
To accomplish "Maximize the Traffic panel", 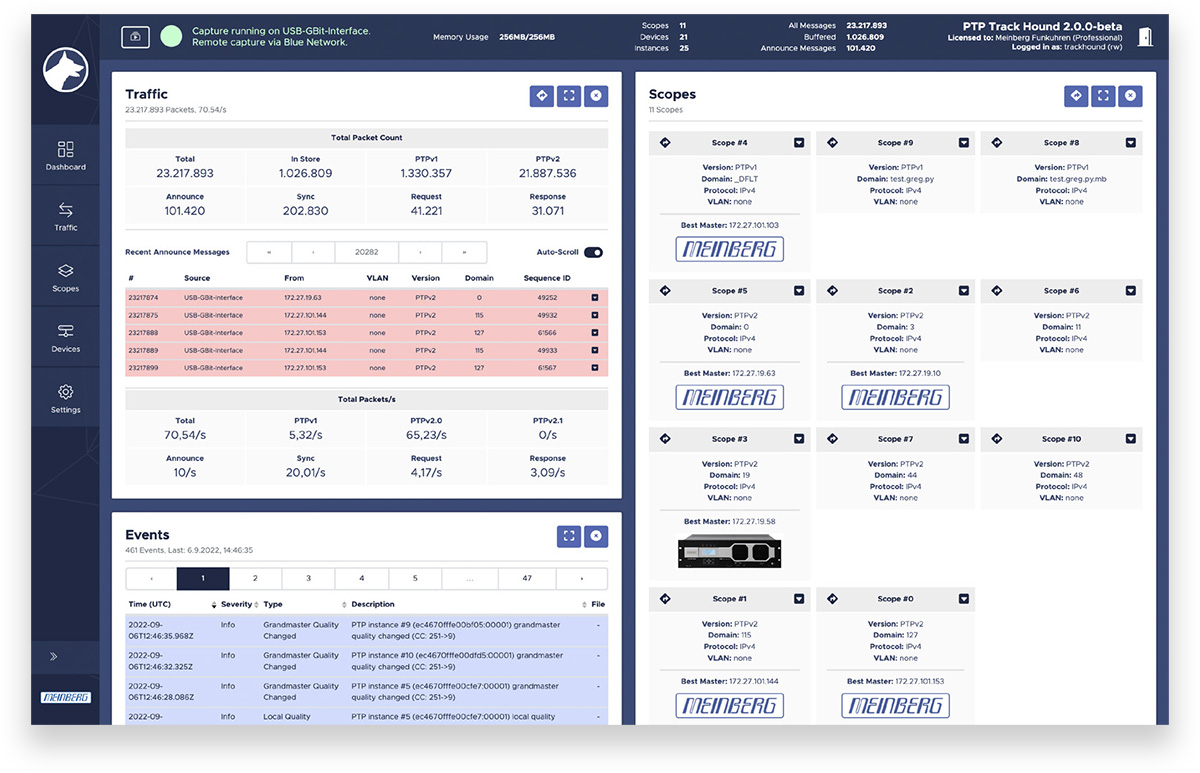I will [x=569, y=96].
